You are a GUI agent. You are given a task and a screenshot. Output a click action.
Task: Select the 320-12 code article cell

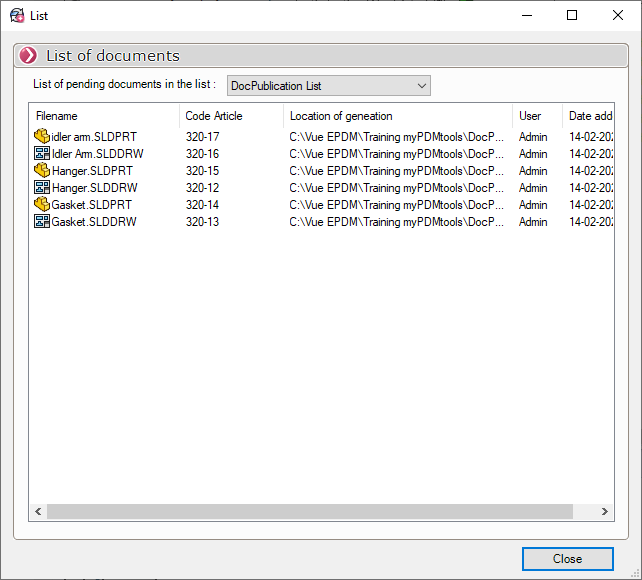click(203, 188)
